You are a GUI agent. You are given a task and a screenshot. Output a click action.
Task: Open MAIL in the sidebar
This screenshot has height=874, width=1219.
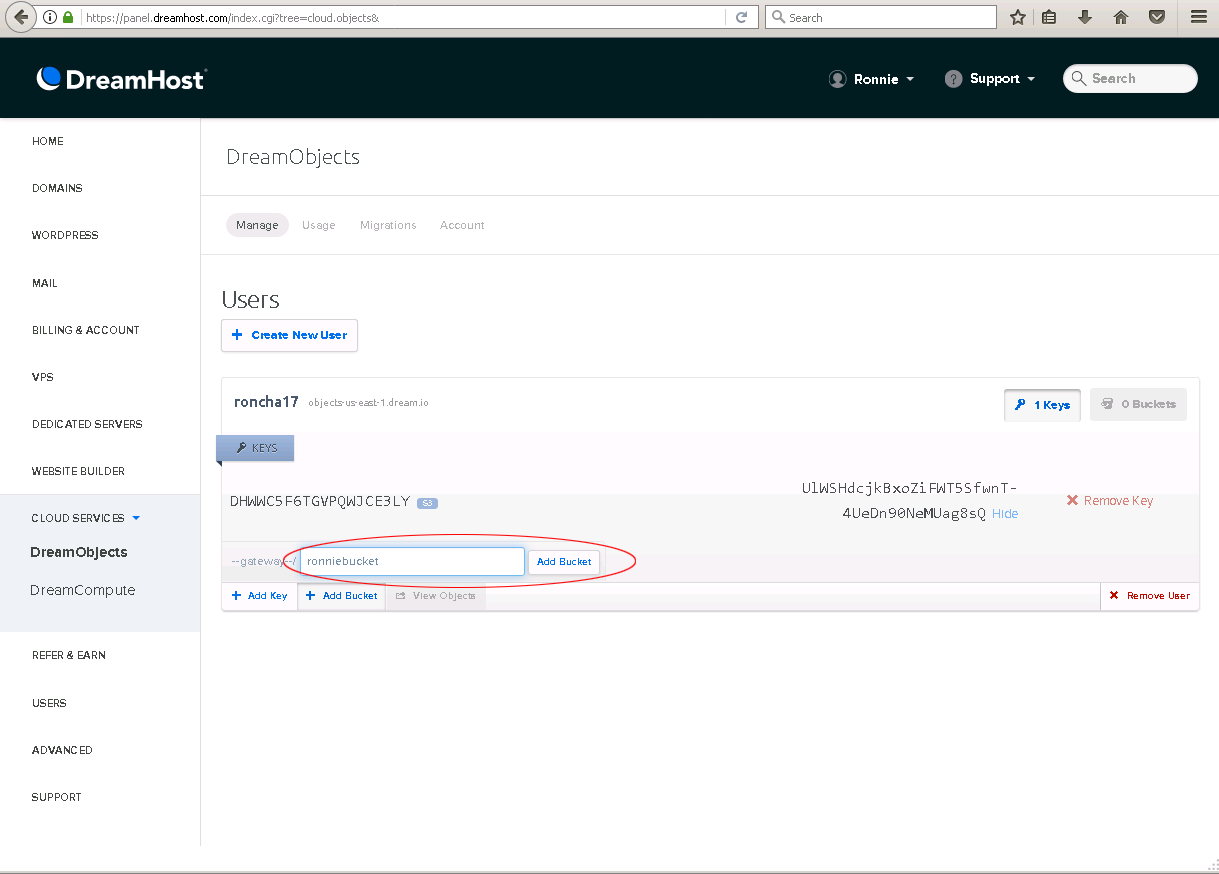click(45, 283)
